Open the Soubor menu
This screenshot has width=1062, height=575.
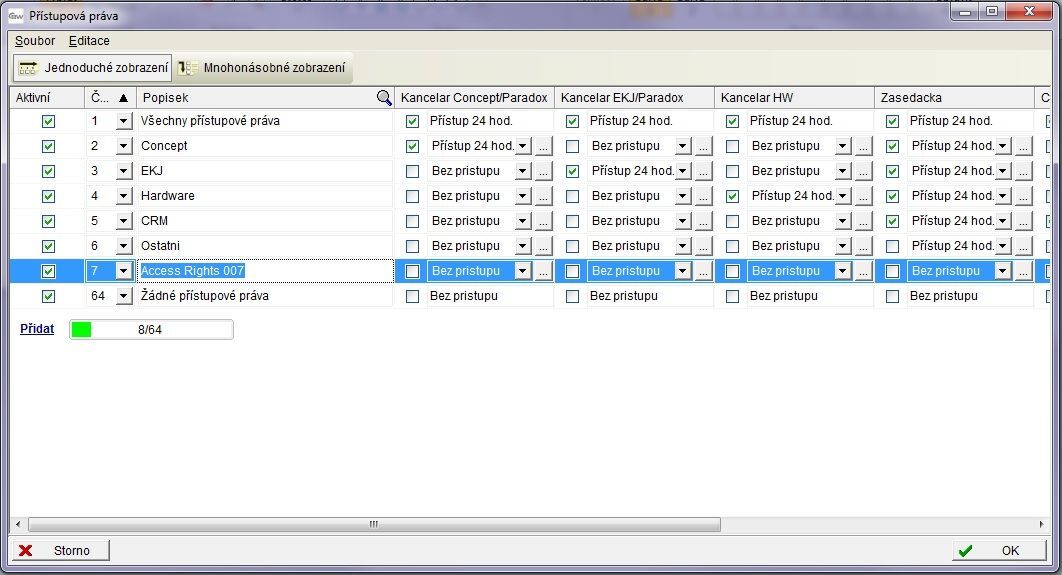tap(35, 41)
